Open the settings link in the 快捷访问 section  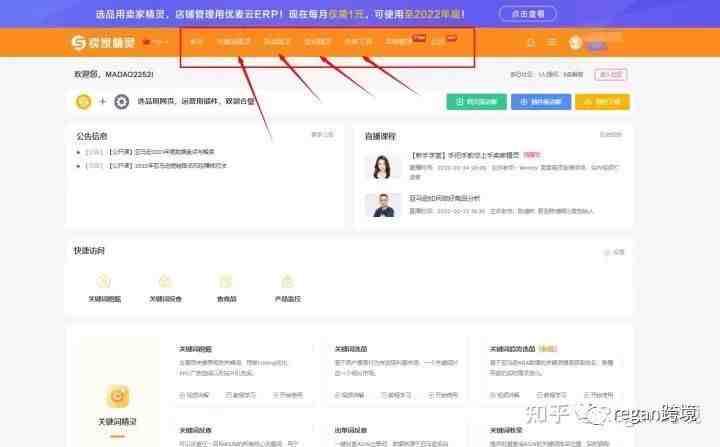613,252
